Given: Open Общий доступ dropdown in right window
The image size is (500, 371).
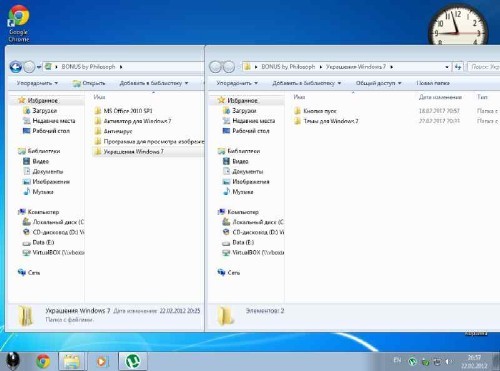Looking at the screenshot, I should pyautogui.click(x=378, y=83).
